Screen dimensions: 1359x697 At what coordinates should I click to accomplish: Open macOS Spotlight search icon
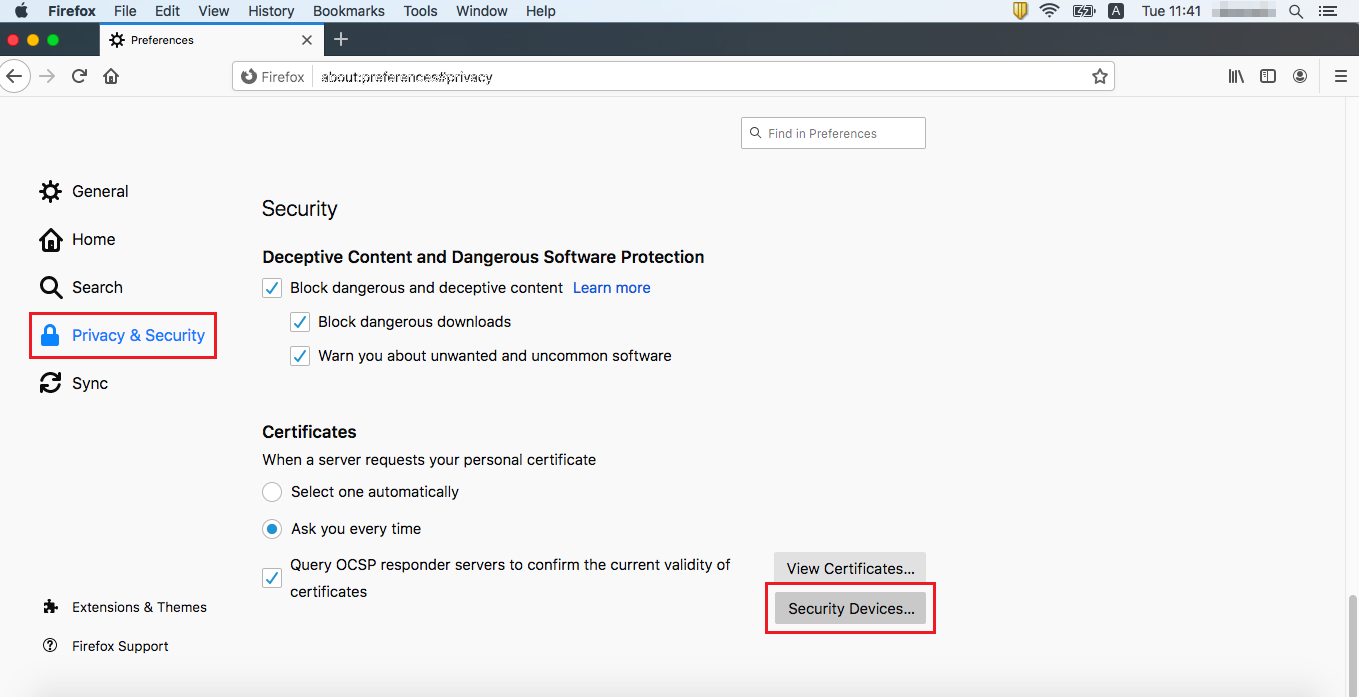pyautogui.click(x=1296, y=11)
